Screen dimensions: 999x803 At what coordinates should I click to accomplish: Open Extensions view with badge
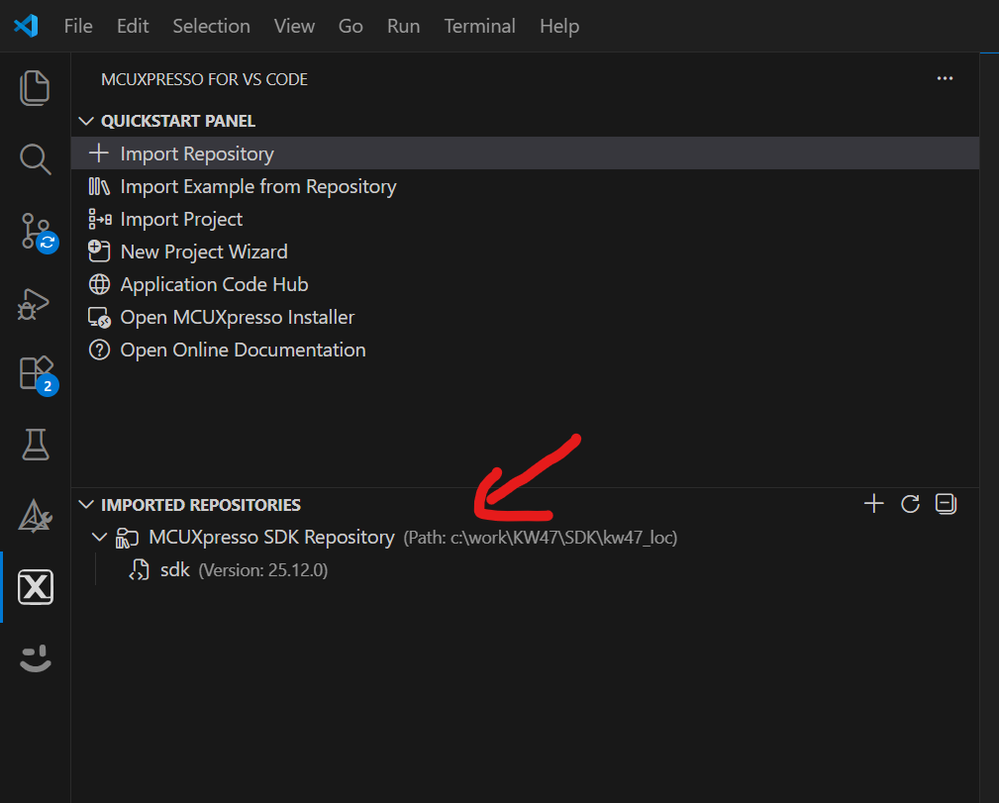coord(37,374)
